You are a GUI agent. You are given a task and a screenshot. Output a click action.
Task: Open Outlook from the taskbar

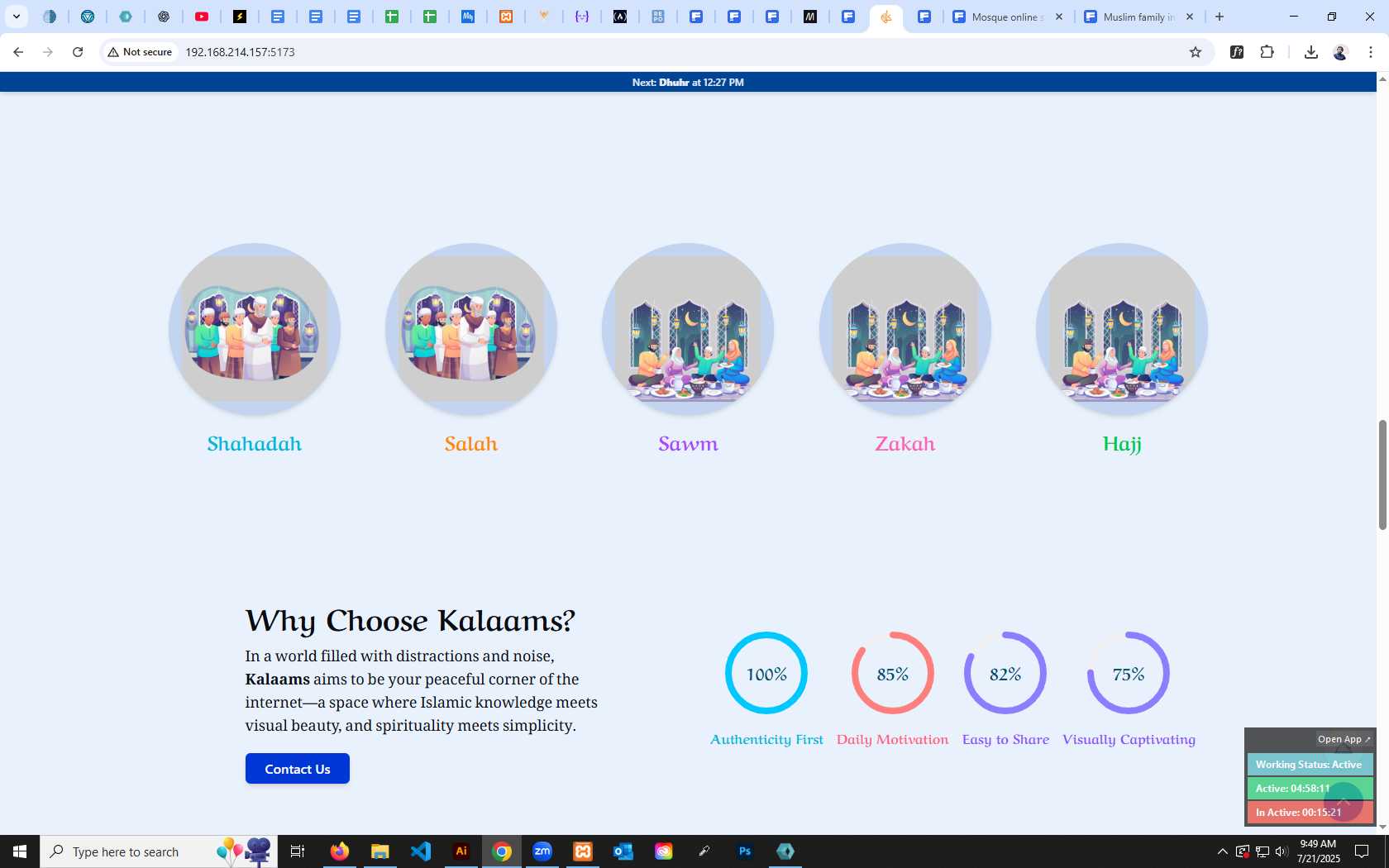623,851
